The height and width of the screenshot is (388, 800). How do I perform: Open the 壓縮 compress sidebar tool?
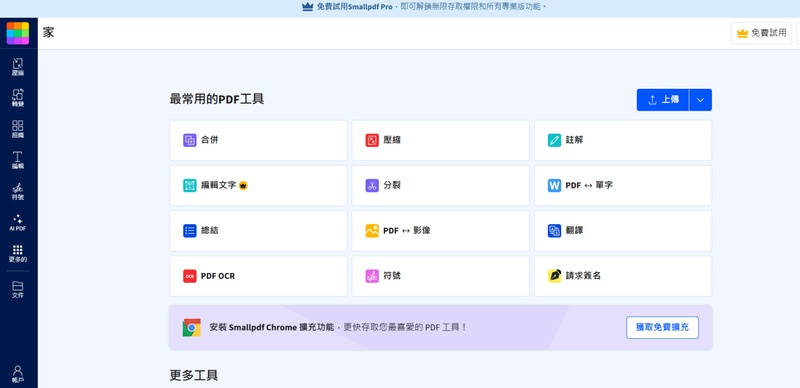tap(18, 67)
